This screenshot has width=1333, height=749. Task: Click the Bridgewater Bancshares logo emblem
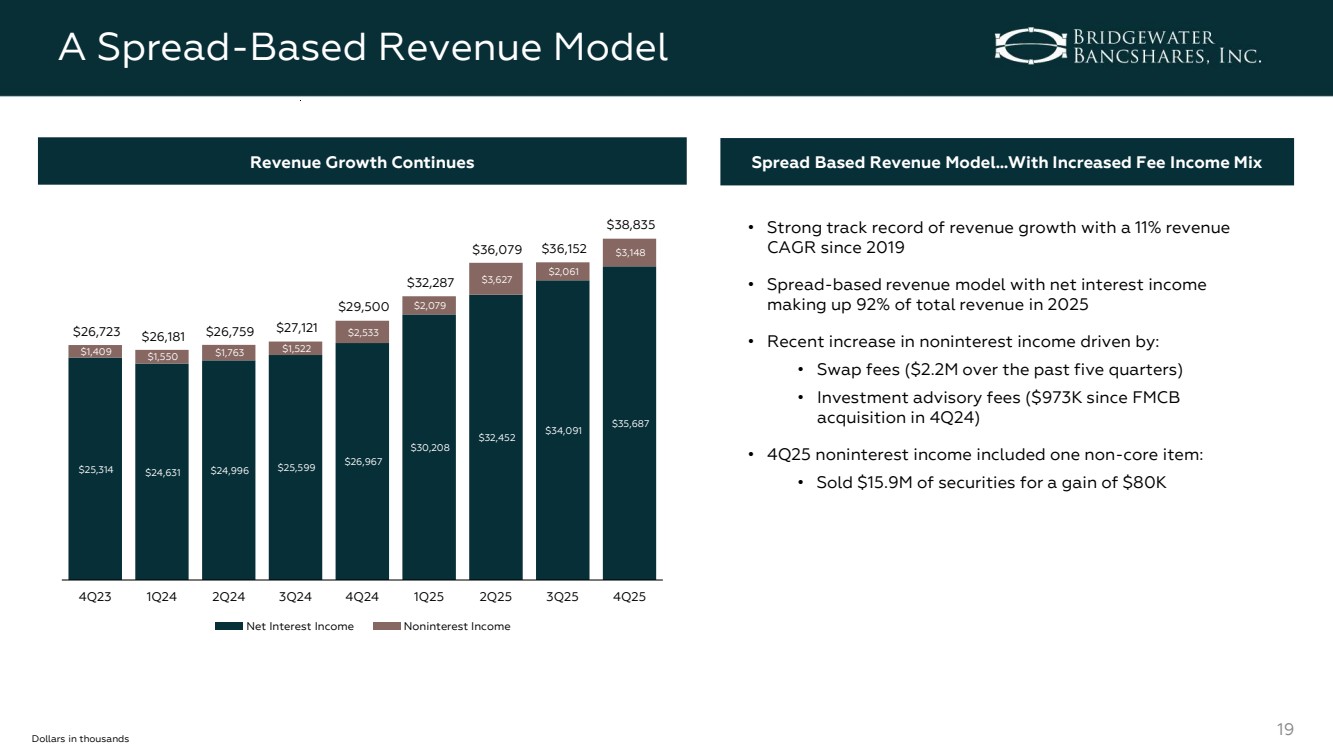pos(1030,45)
